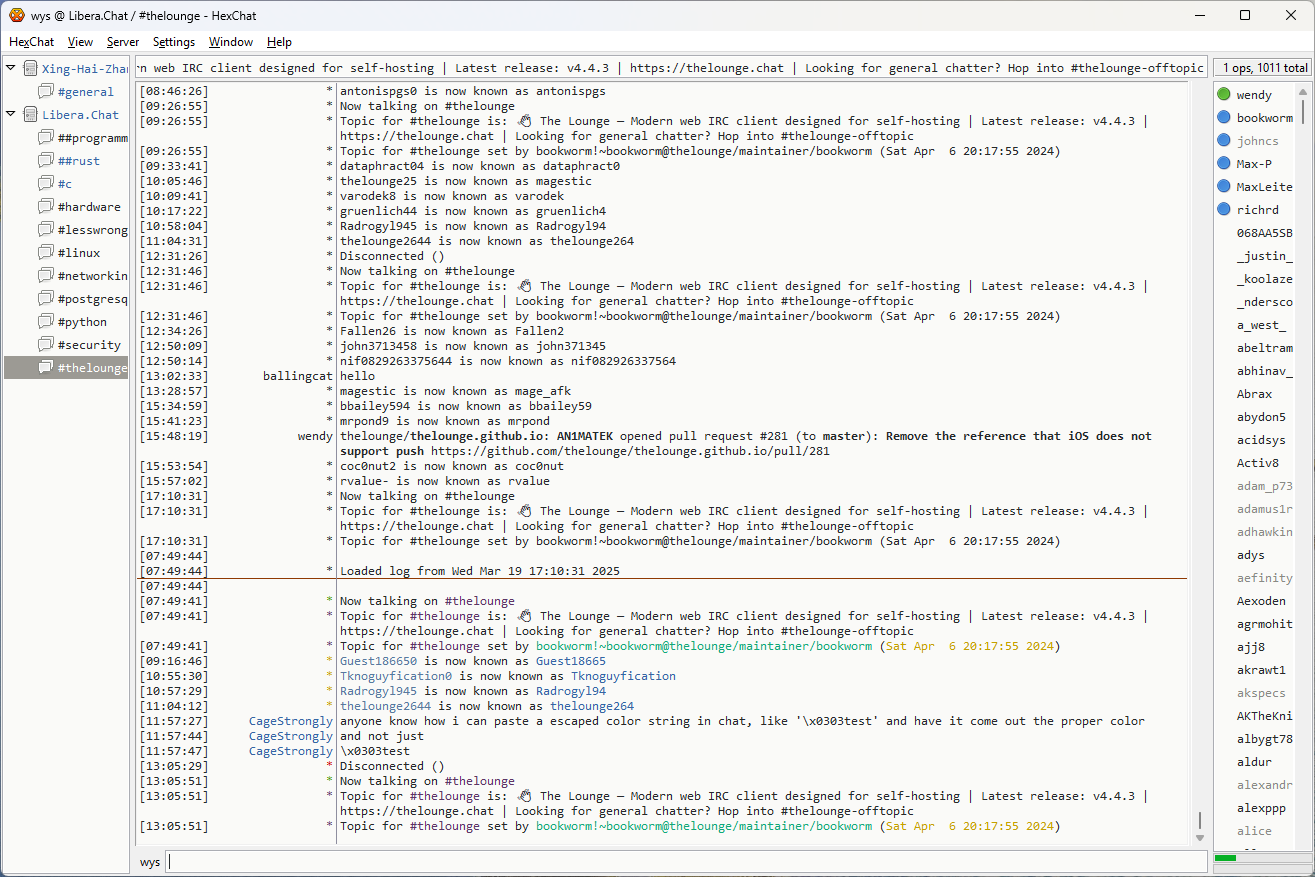Click the ##rust channel icon
Viewport: 1315px width, 877px height.
(x=45, y=161)
